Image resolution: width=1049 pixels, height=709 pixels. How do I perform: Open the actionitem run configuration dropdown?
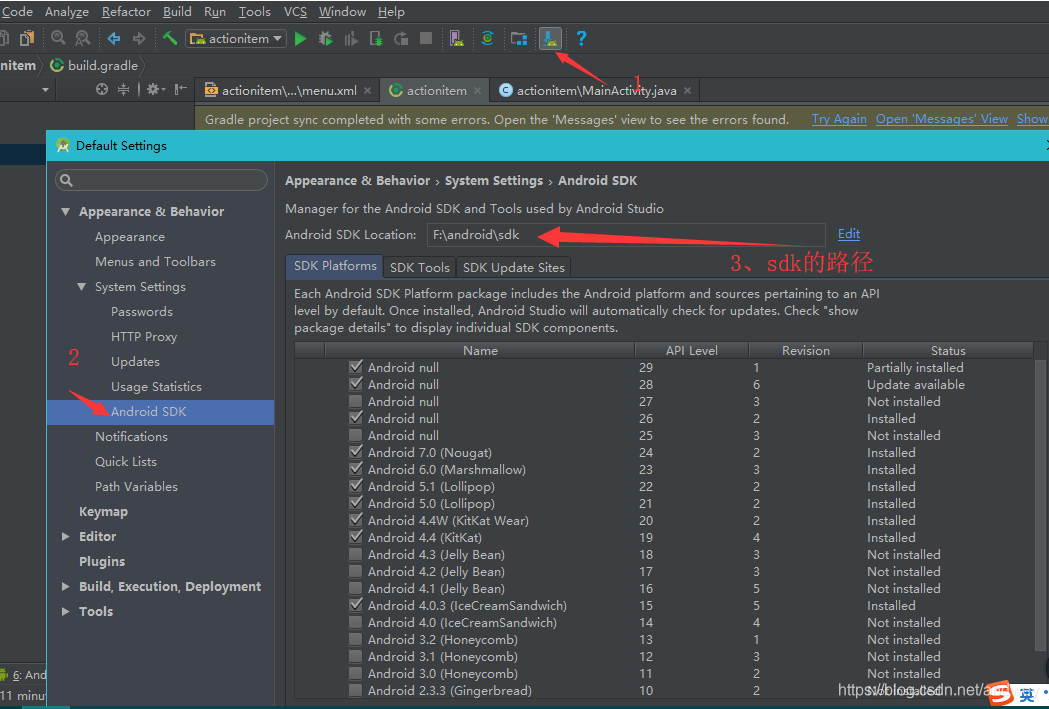(236, 39)
